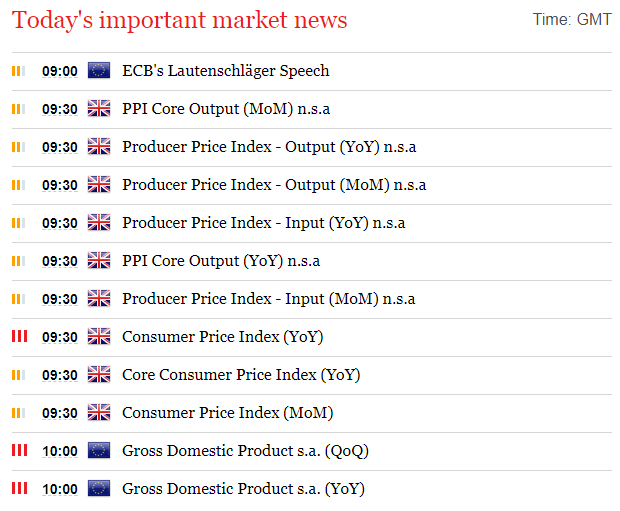This screenshot has height=511, width=620.
Task: Open the ECB's Lautenschläger Speech event
Action: pos(225,71)
